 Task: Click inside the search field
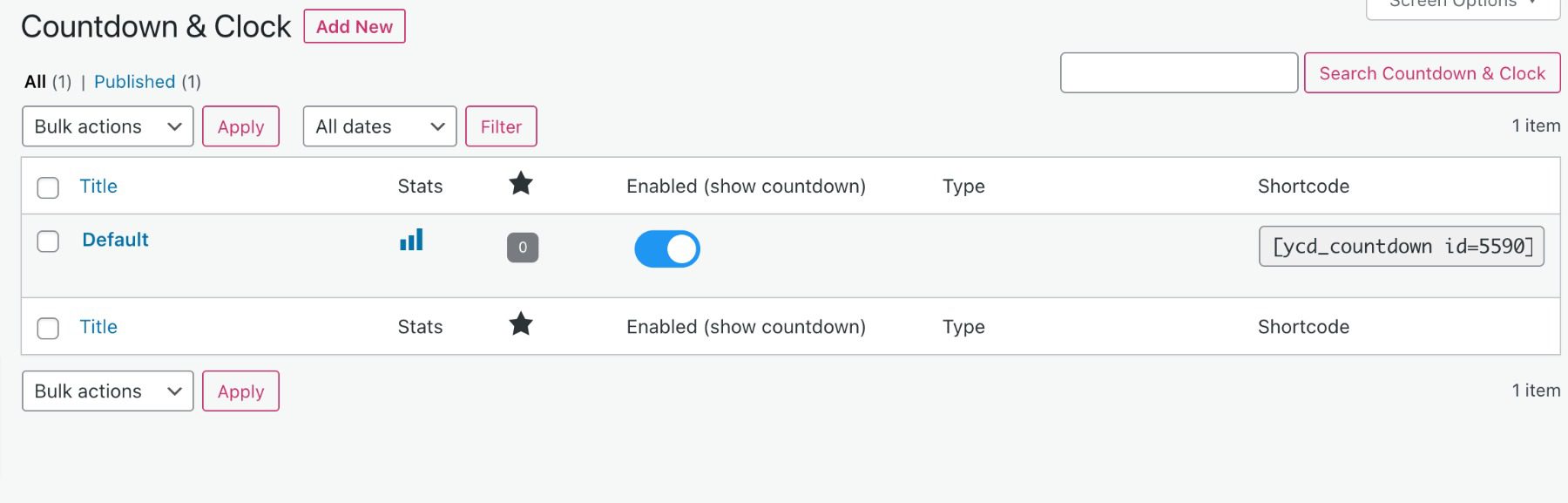[1178, 72]
